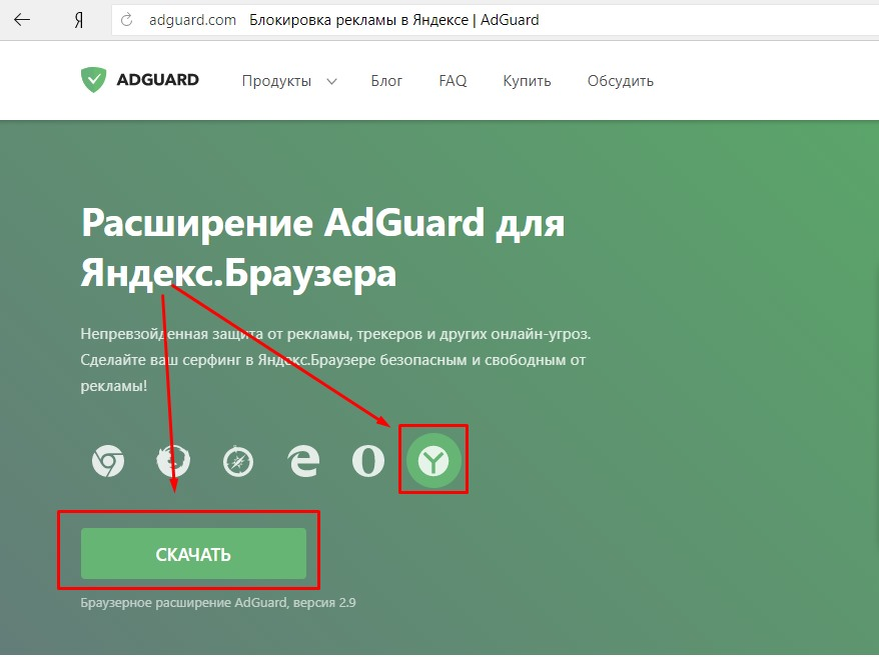This screenshot has width=879, height=661.
Task: Select the Opera browser icon
Action: 368,461
